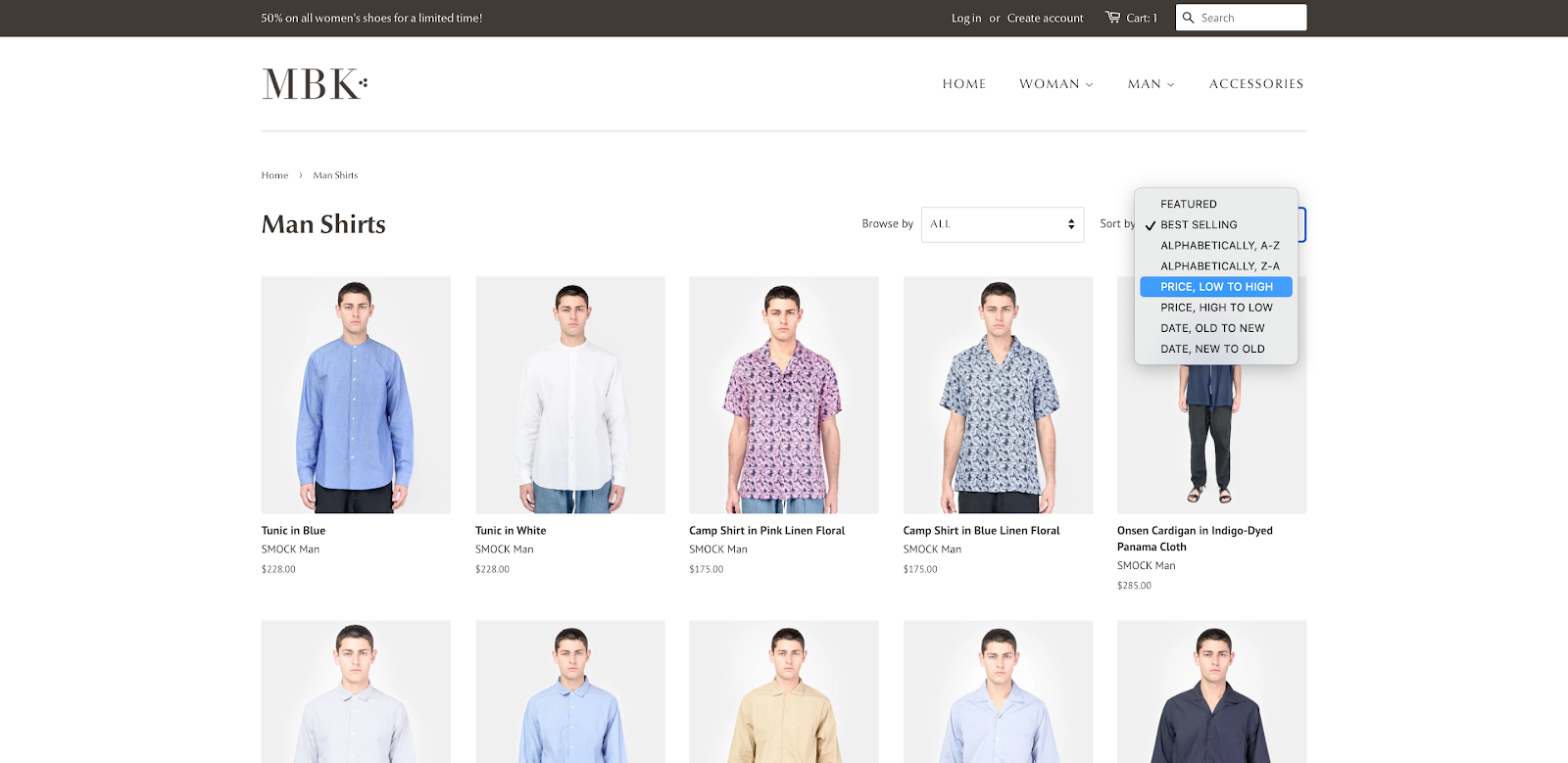The image size is (1568, 763).
Task: Click $175.00 under Pink Linen Floral shirt
Action: click(x=706, y=569)
